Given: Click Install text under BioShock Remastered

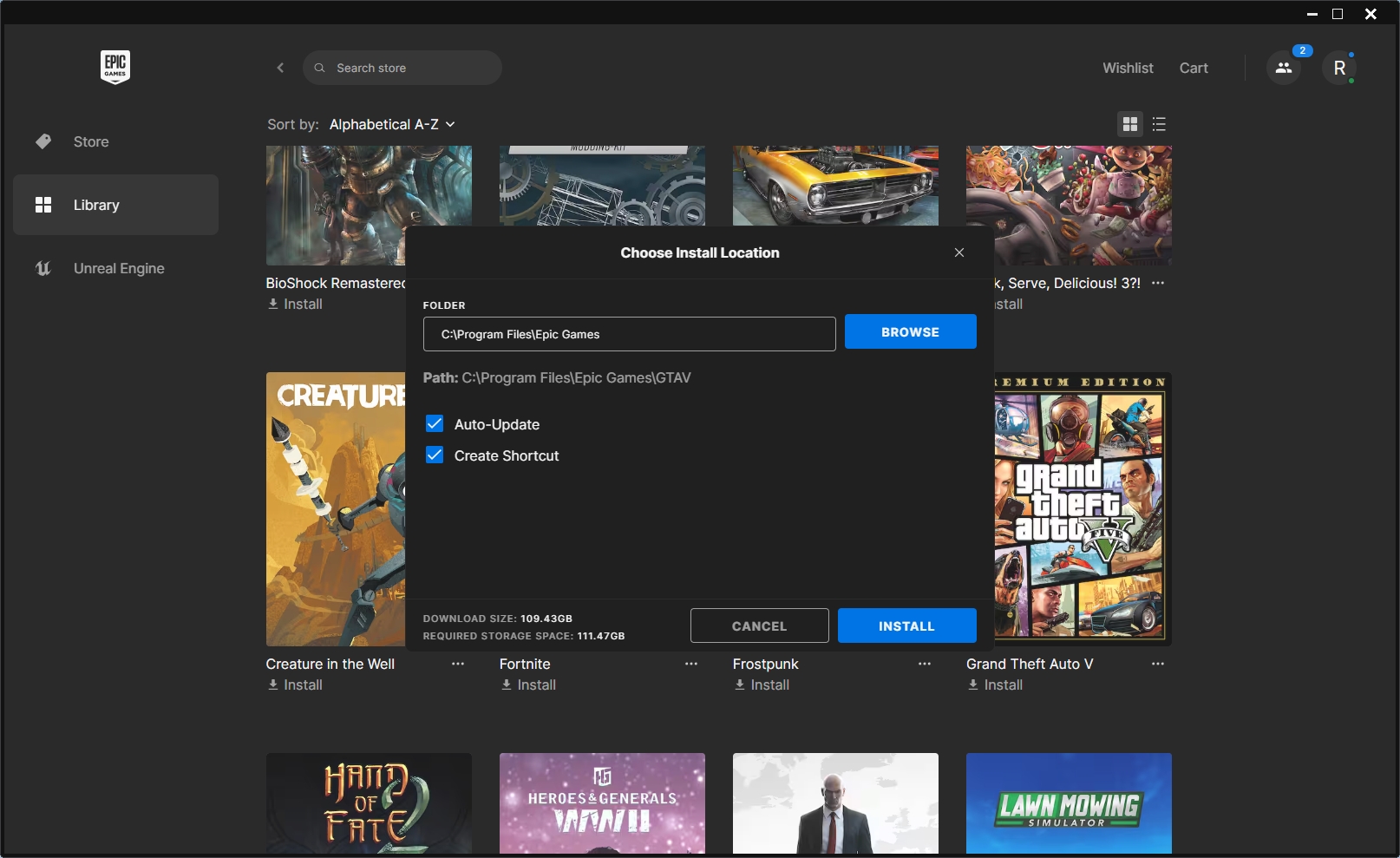Looking at the screenshot, I should point(304,304).
